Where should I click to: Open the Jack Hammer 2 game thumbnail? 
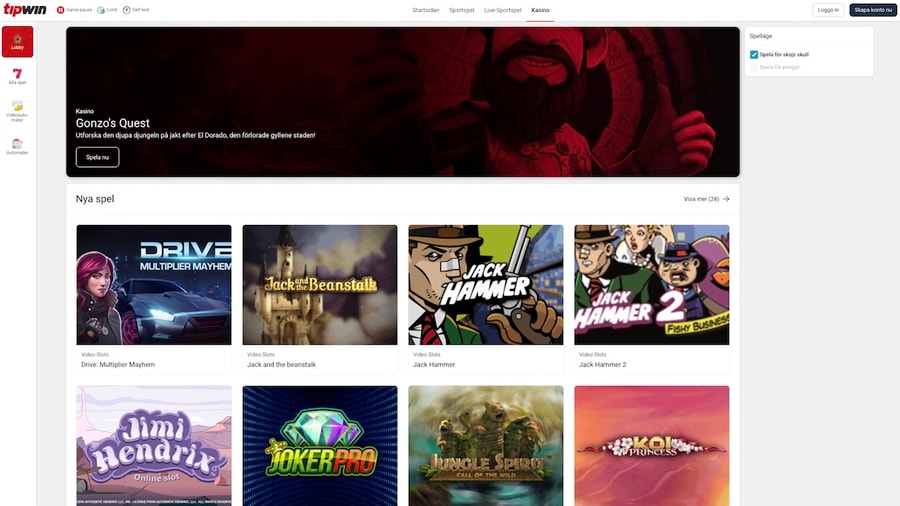[x=651, y=285]
